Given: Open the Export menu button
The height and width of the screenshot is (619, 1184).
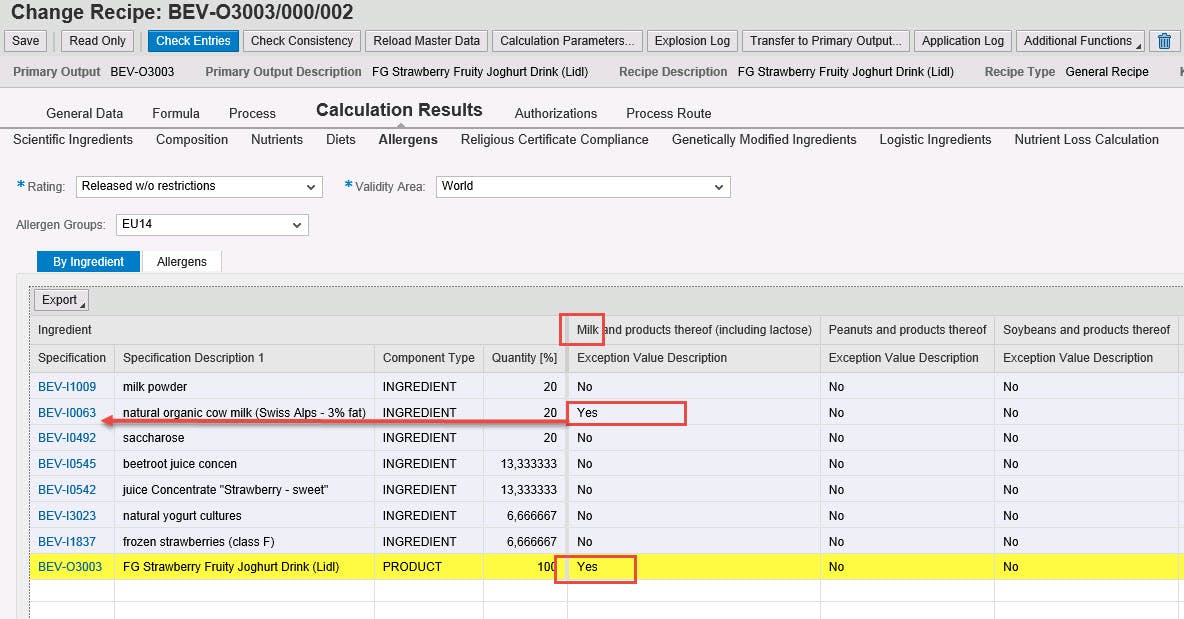Looking at the screenshot, I should click(x=61, y=300).
